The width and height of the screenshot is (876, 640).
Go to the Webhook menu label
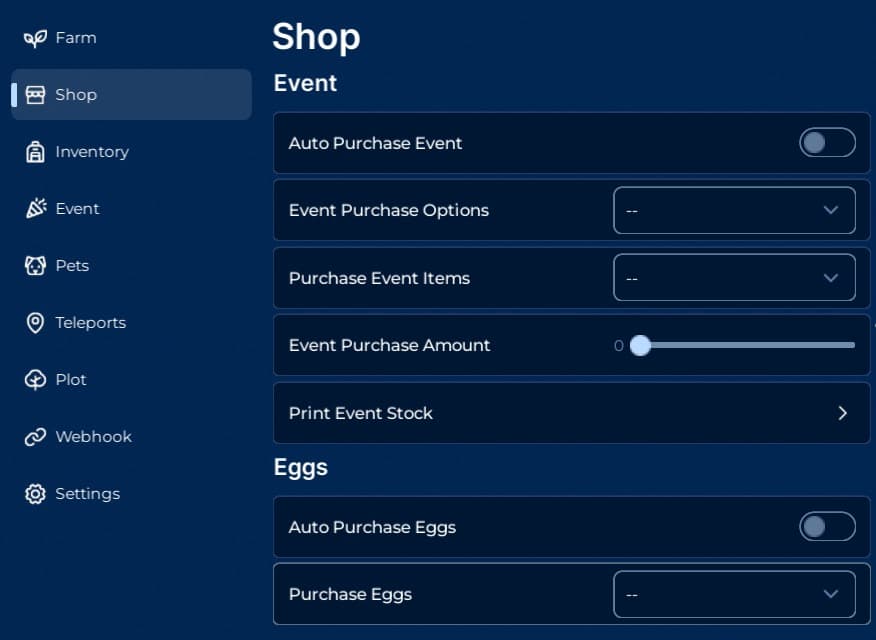[94, 437]
